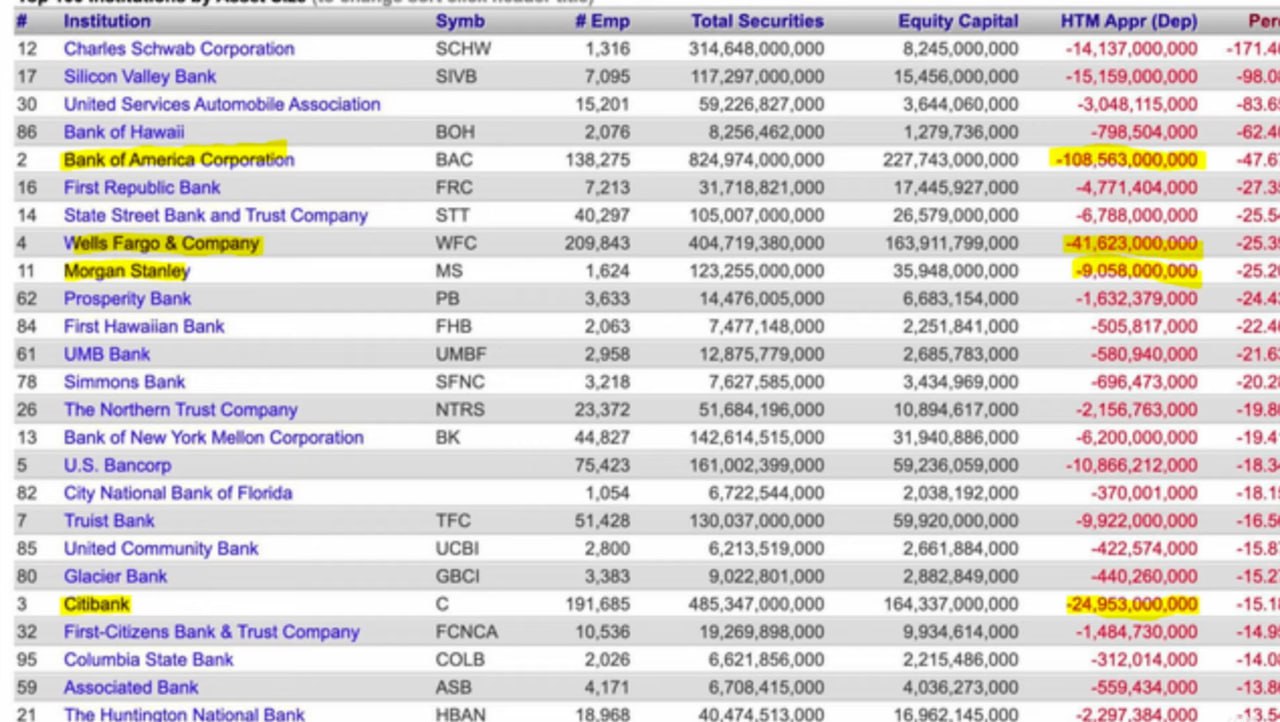The width and height of the screenshot is (1280, 722).
Task: Open The Huntington National Bank link
Action: (x=184, y=713)
